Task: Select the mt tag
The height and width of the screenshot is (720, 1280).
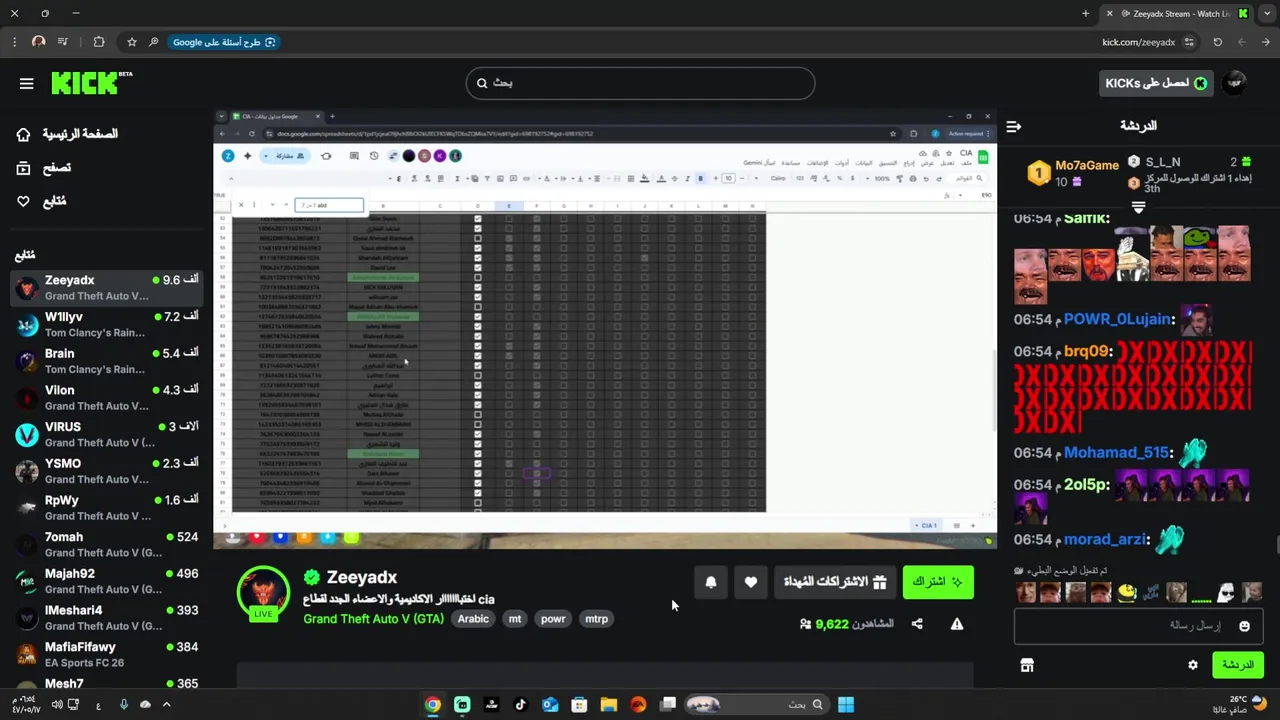Action: pyautogui.click(x=515, y=619)
